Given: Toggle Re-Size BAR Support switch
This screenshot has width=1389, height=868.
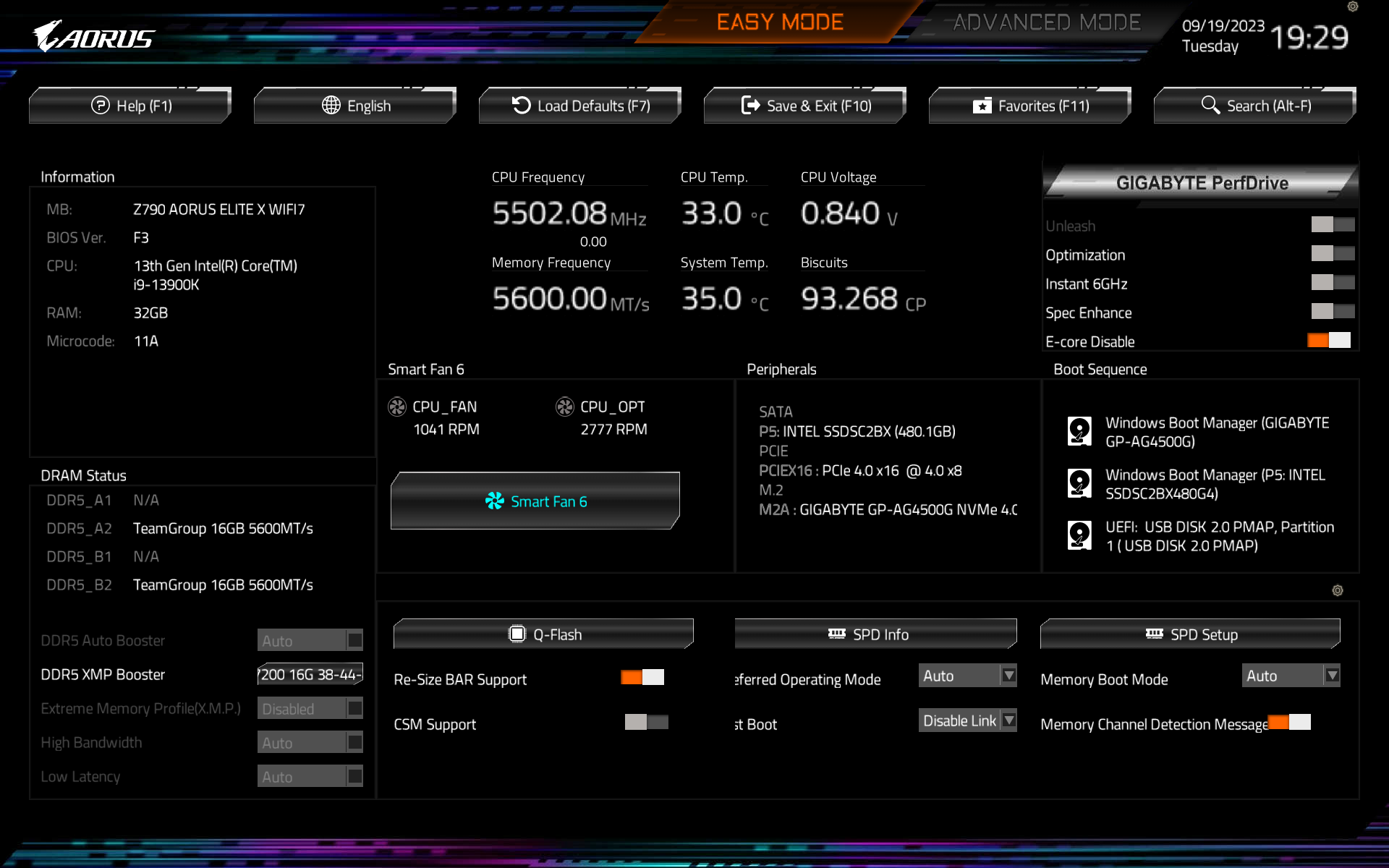Looking at the screenshot, I should (x=642, y=678).
